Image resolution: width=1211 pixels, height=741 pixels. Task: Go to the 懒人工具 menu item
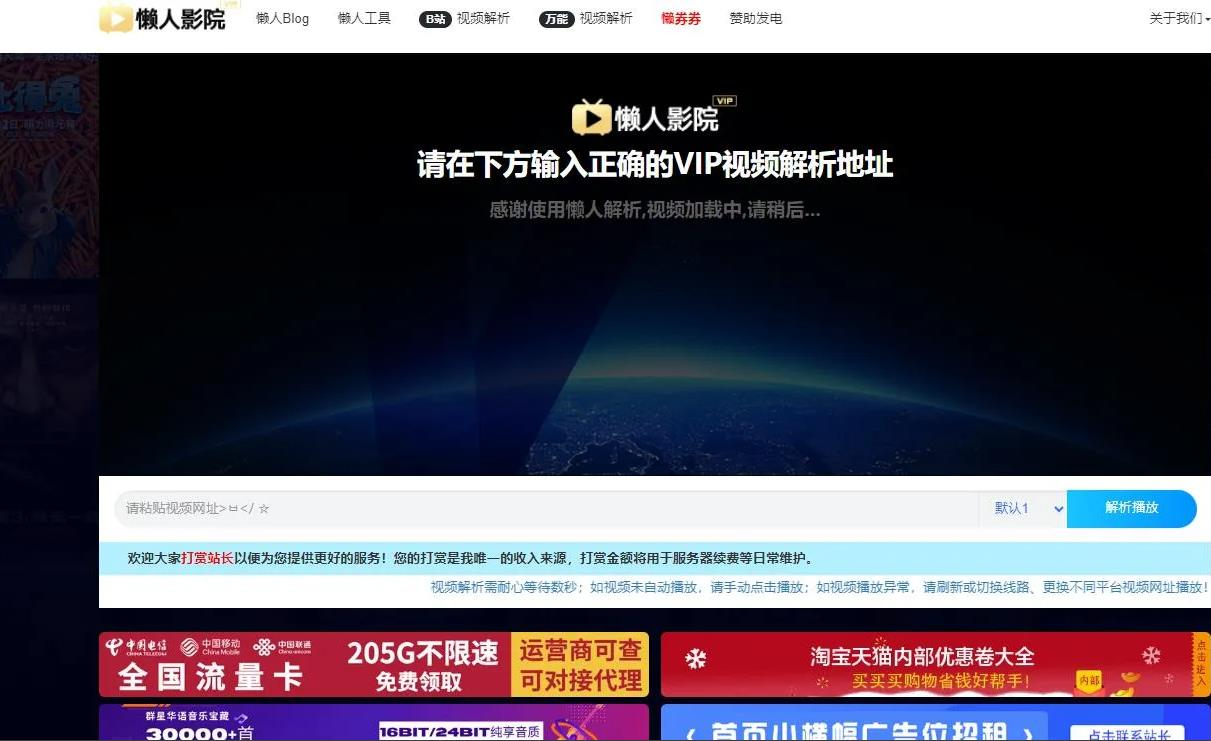click(364, 18)
